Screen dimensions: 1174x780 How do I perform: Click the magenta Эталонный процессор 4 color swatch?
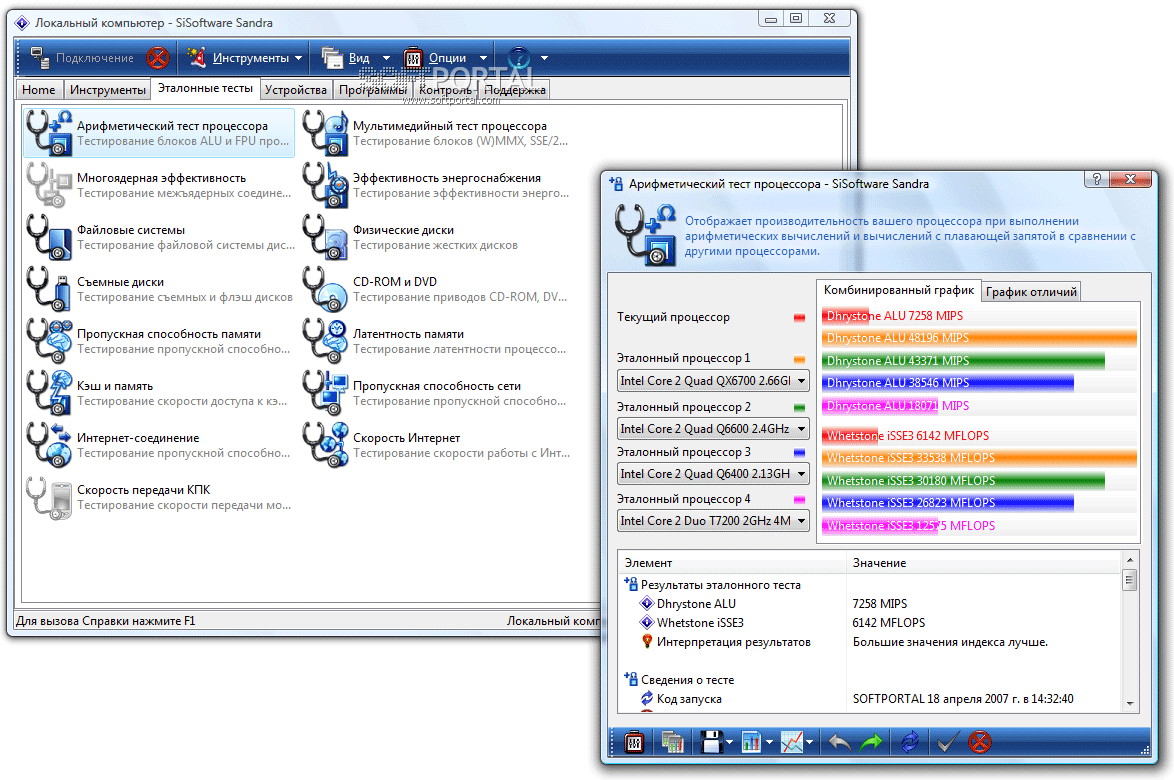point(799,499)
